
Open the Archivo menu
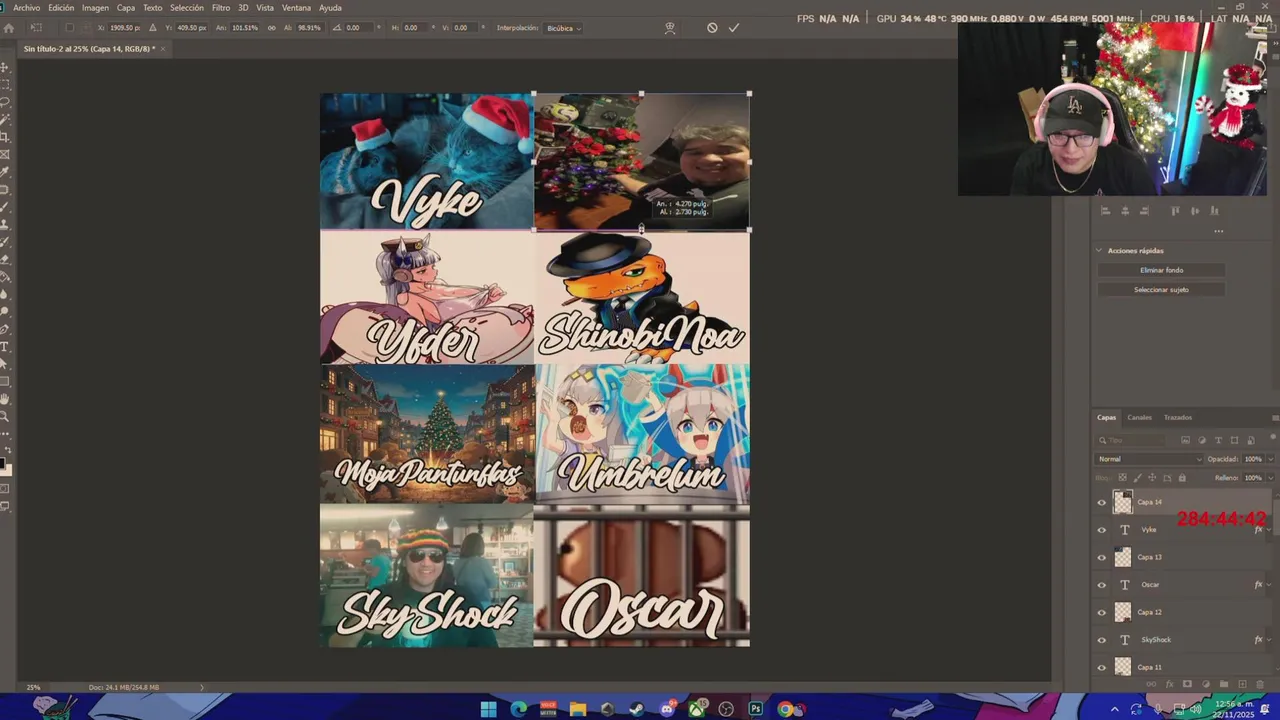(x=27, y=8)
